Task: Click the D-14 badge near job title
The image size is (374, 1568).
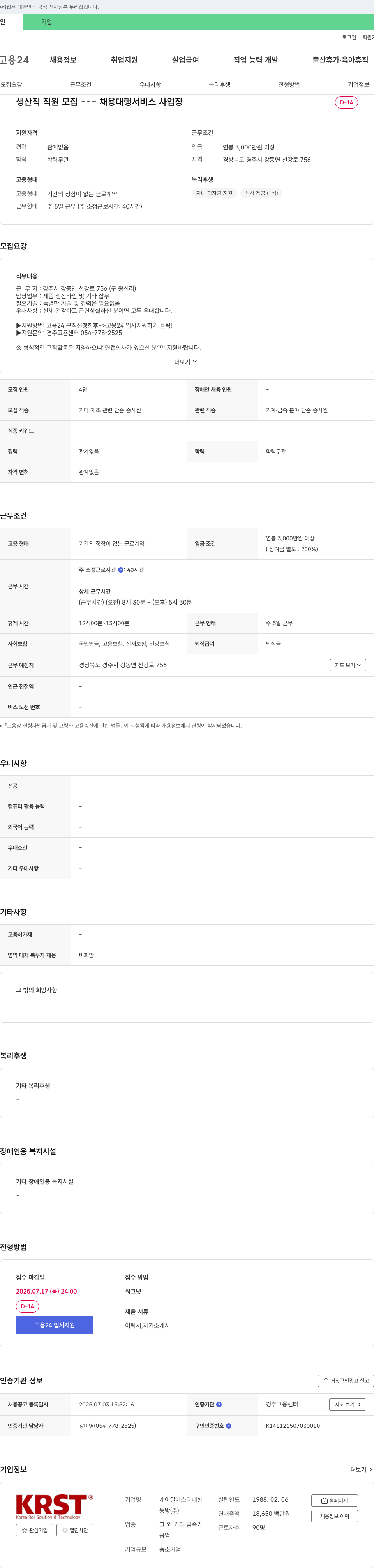Action: (347, 102)
